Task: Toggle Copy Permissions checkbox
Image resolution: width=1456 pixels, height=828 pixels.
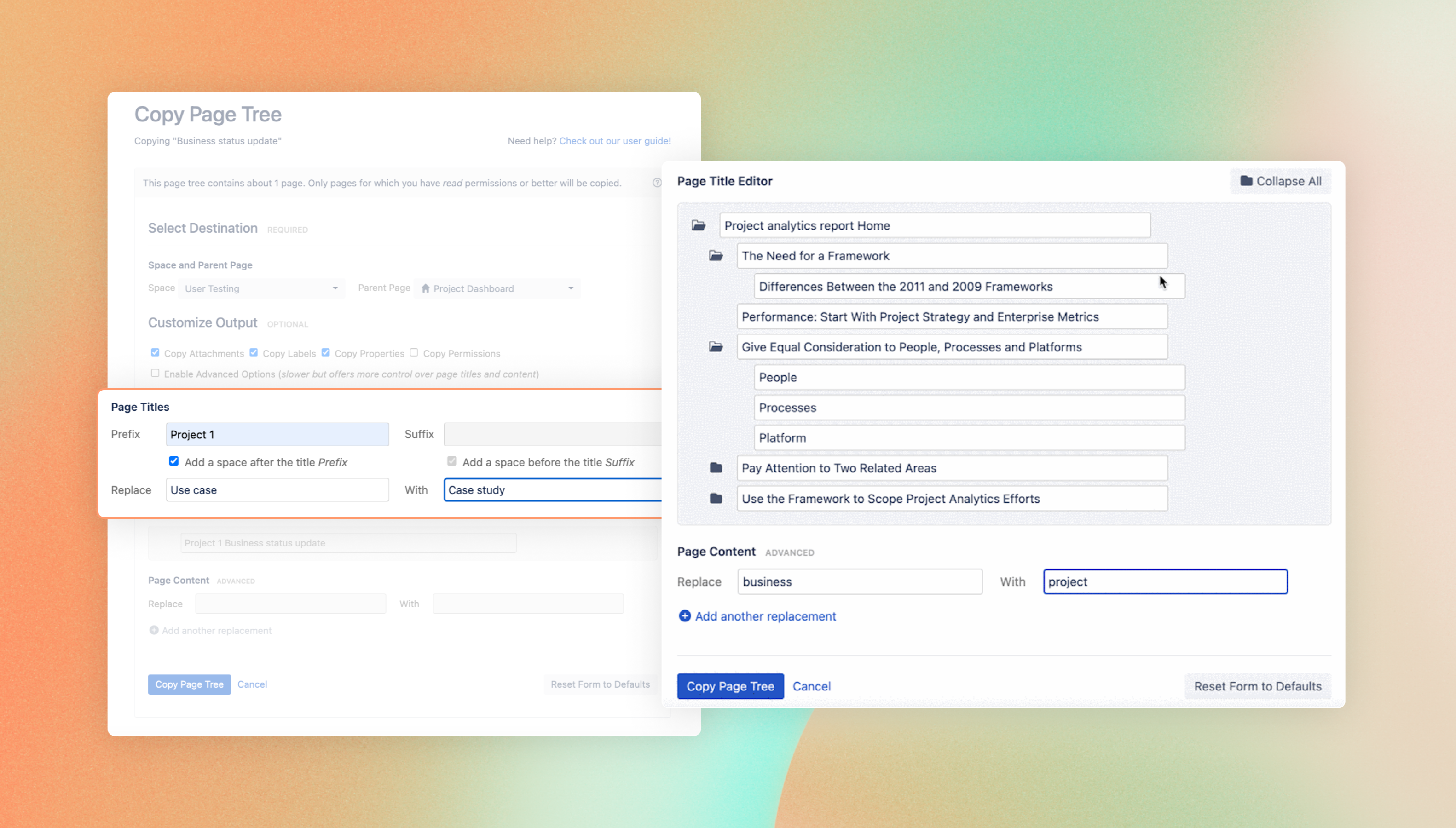Action: [414, 352]
